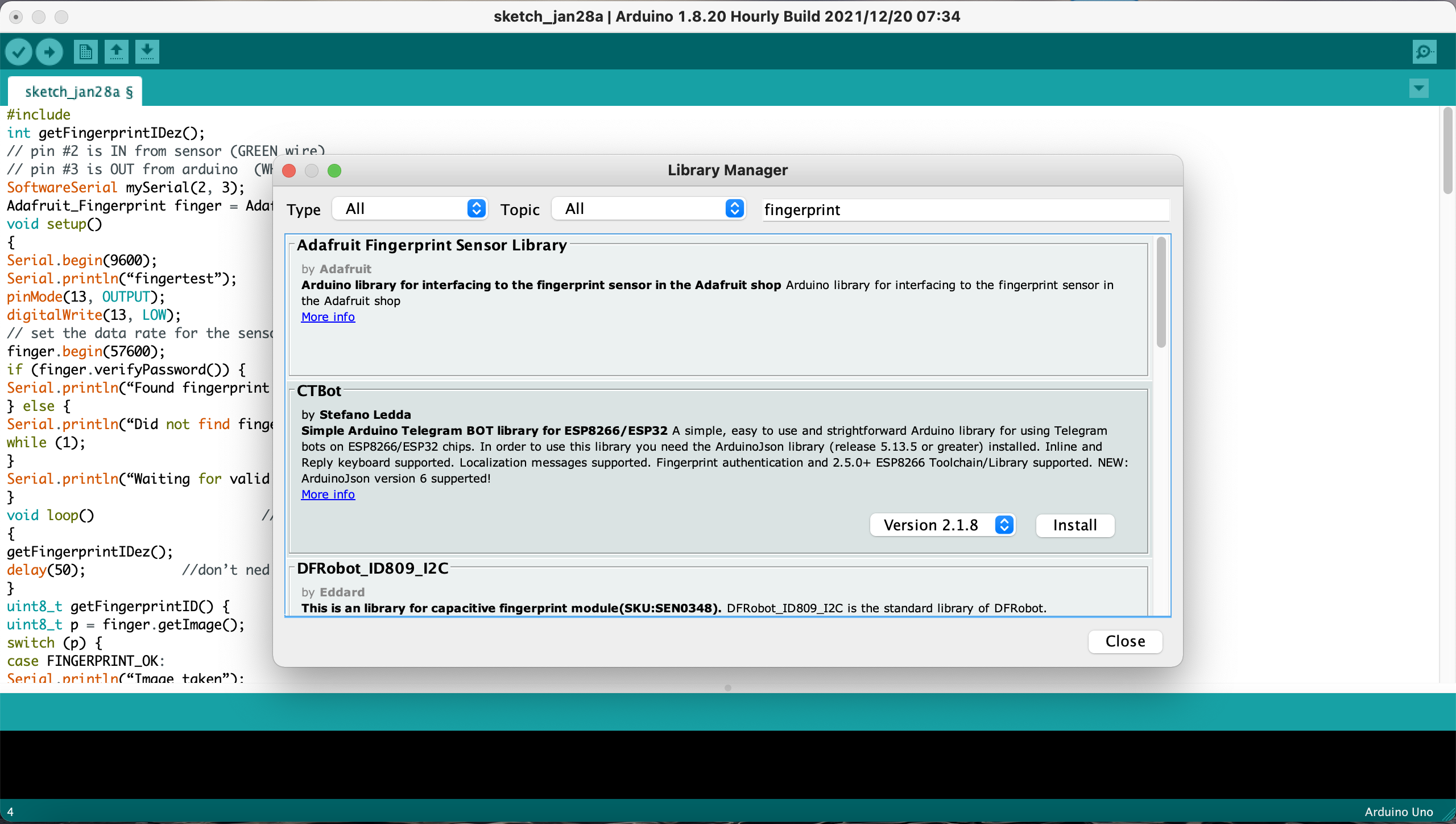Click the fingerprint search field
This screenshot has width=1456, height=824.
pyautogui.click(x=965, y=210)
